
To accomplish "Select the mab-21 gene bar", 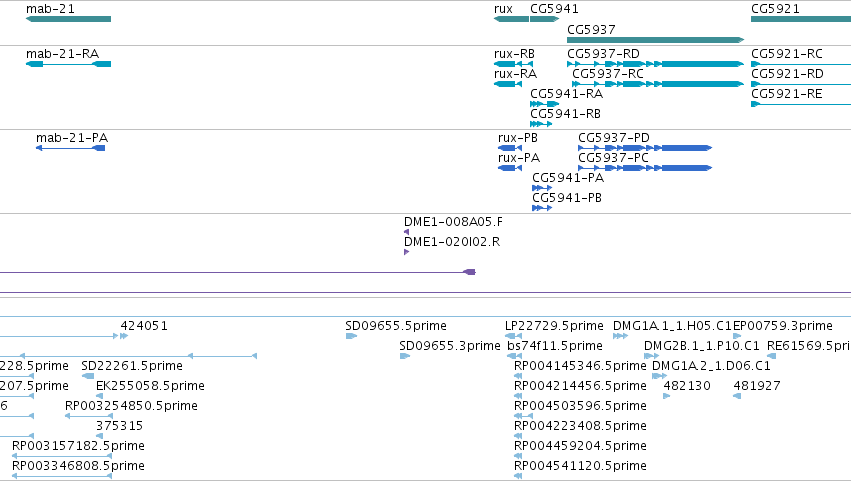I will (68, 19).
